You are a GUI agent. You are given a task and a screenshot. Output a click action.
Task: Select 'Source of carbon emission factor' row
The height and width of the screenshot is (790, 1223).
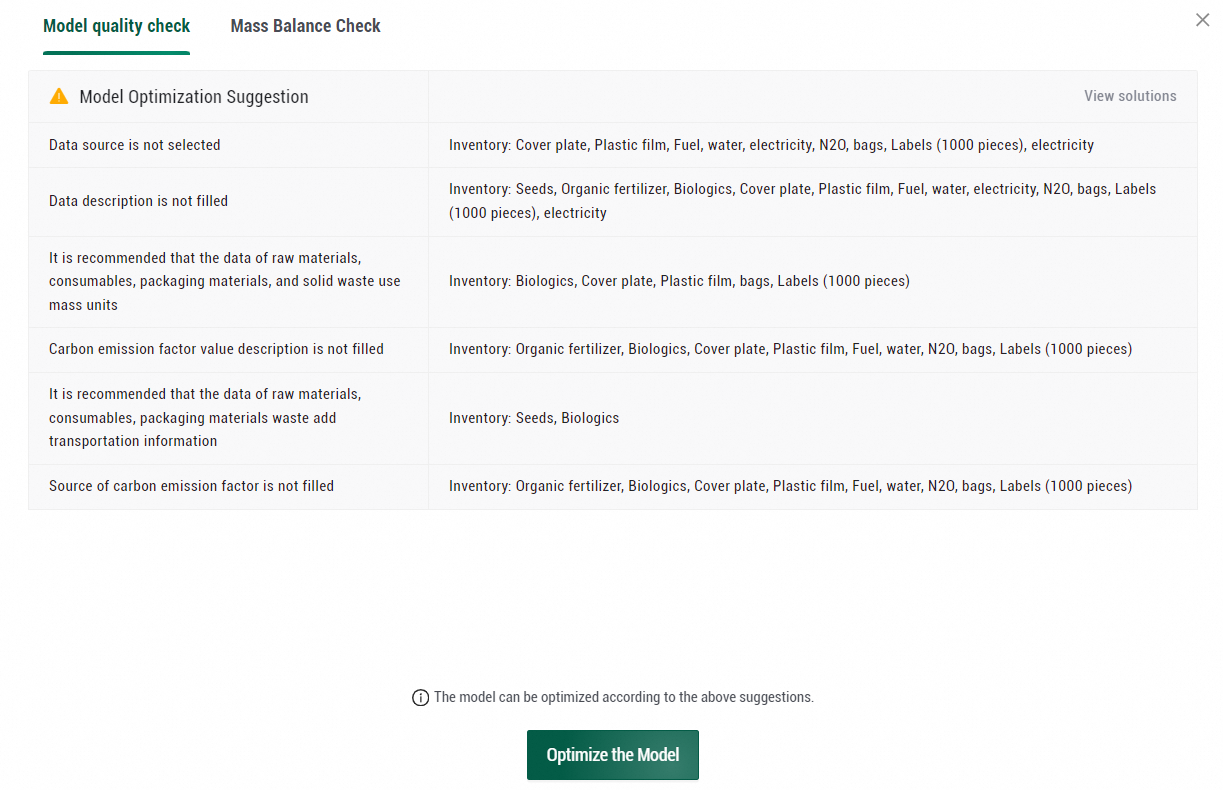coord(191,486)
